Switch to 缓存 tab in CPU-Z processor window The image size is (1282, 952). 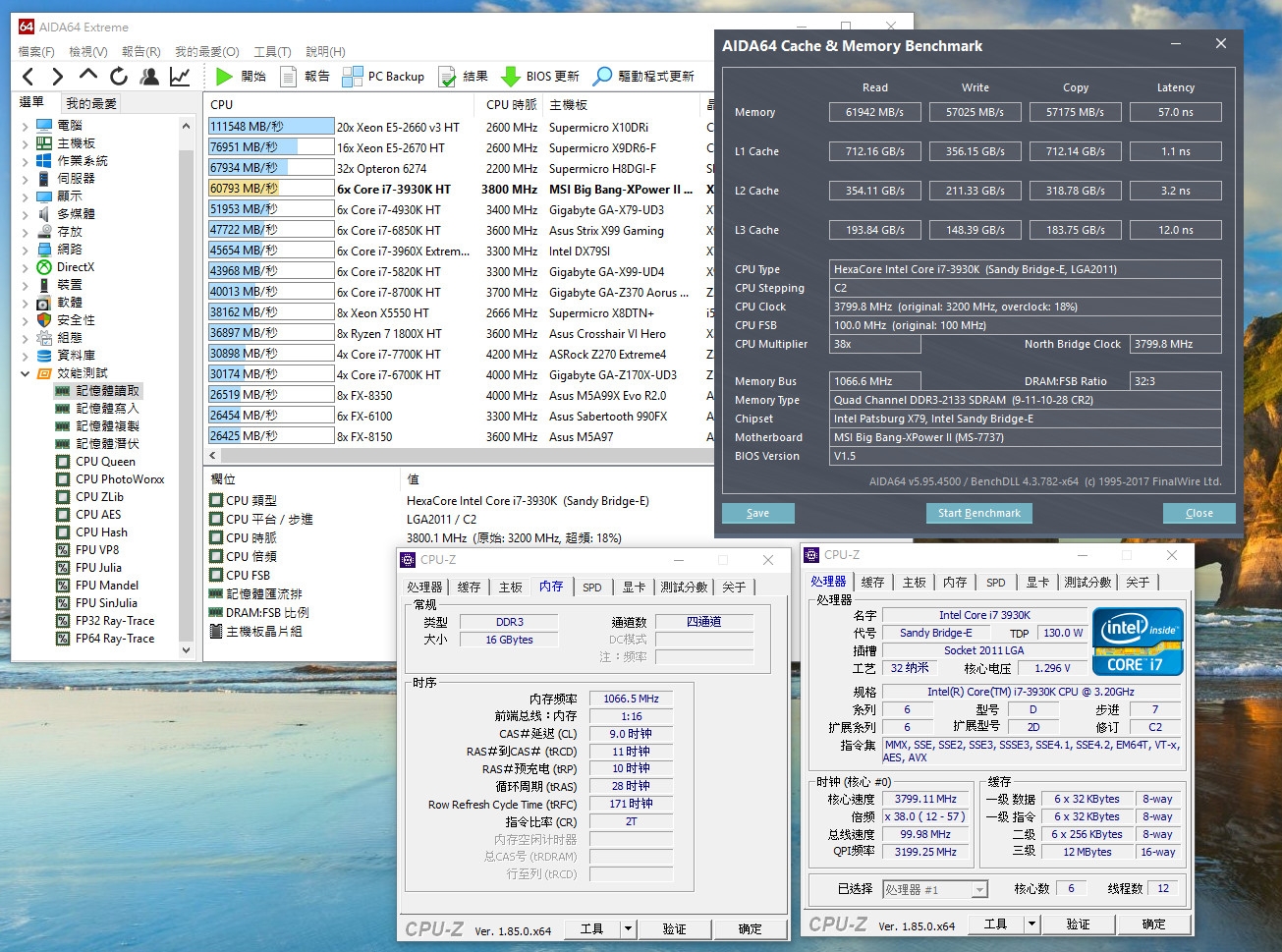(872, 583)
